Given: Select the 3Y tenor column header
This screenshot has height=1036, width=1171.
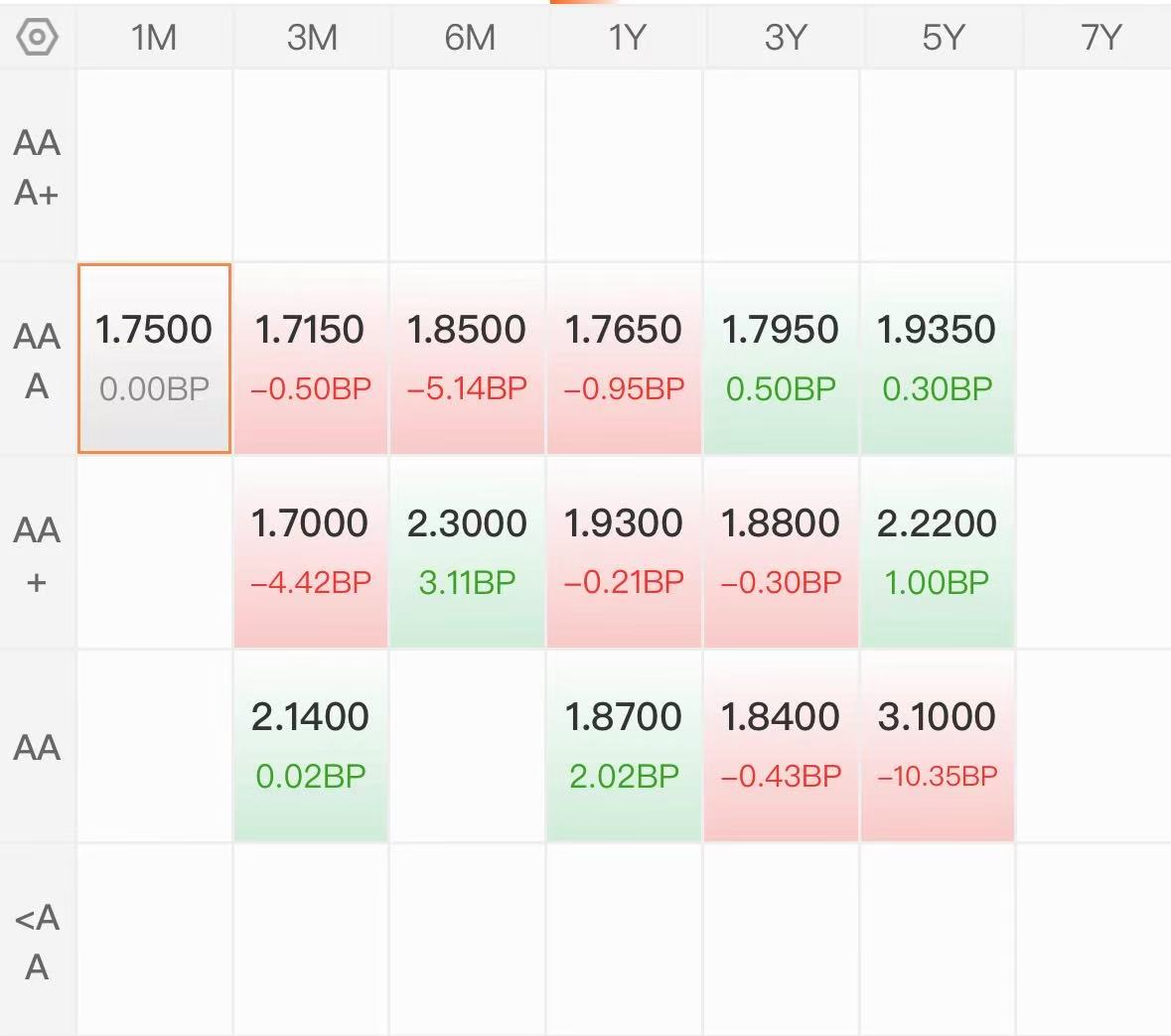Looking at the screenshot, I should click(785, 37).
